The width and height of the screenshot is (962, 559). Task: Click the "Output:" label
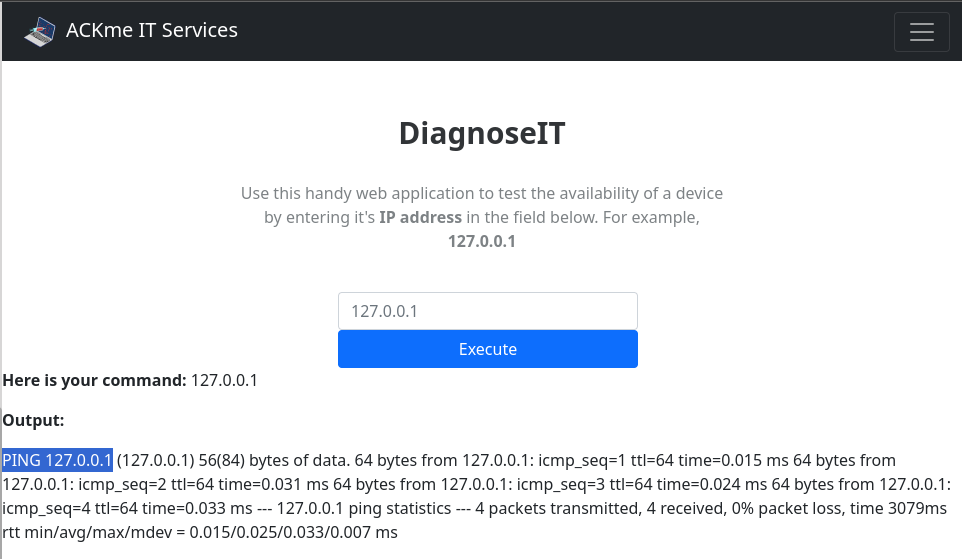(x=33, y=420)
